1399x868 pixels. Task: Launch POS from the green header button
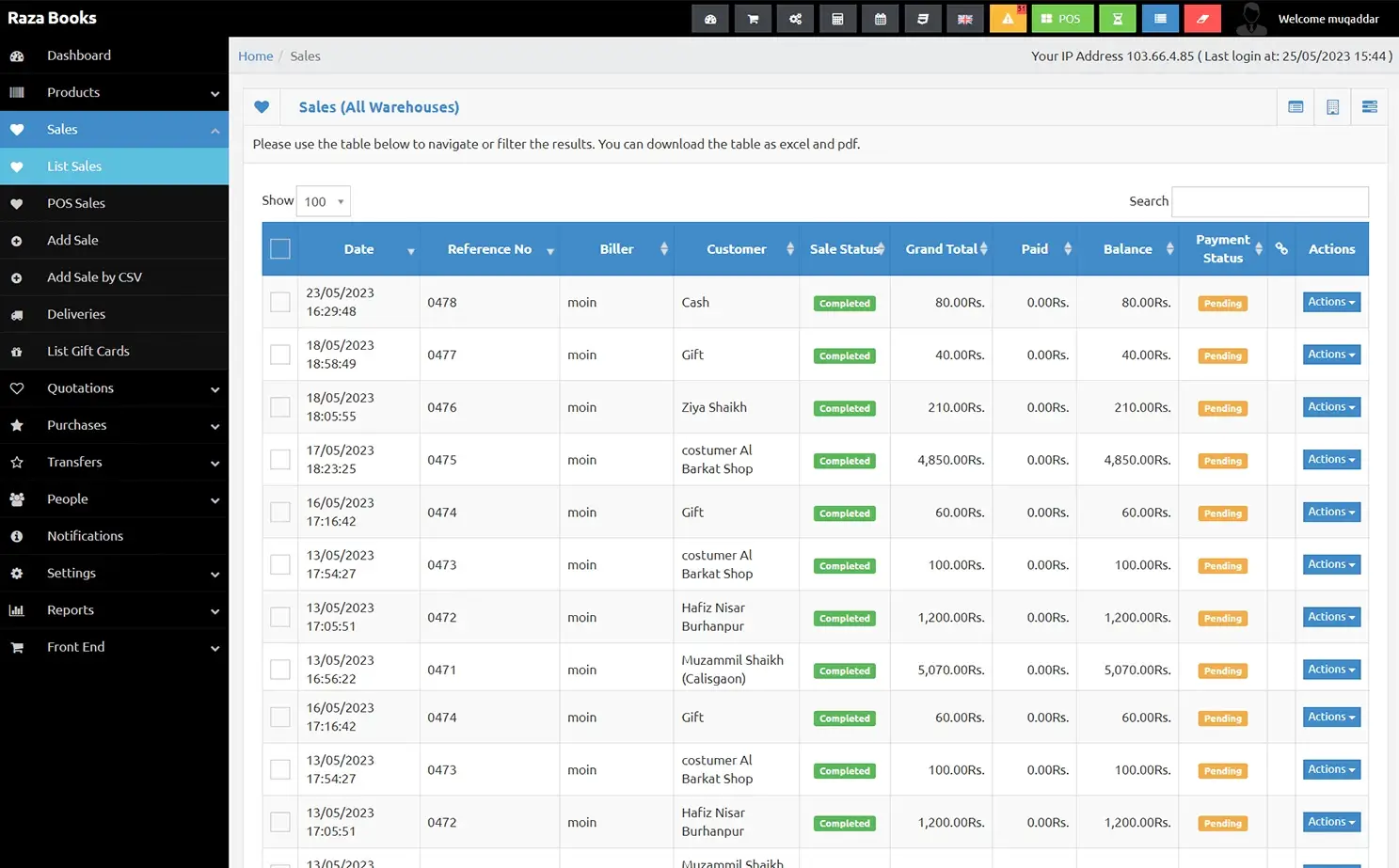[x=1062, y=18]
